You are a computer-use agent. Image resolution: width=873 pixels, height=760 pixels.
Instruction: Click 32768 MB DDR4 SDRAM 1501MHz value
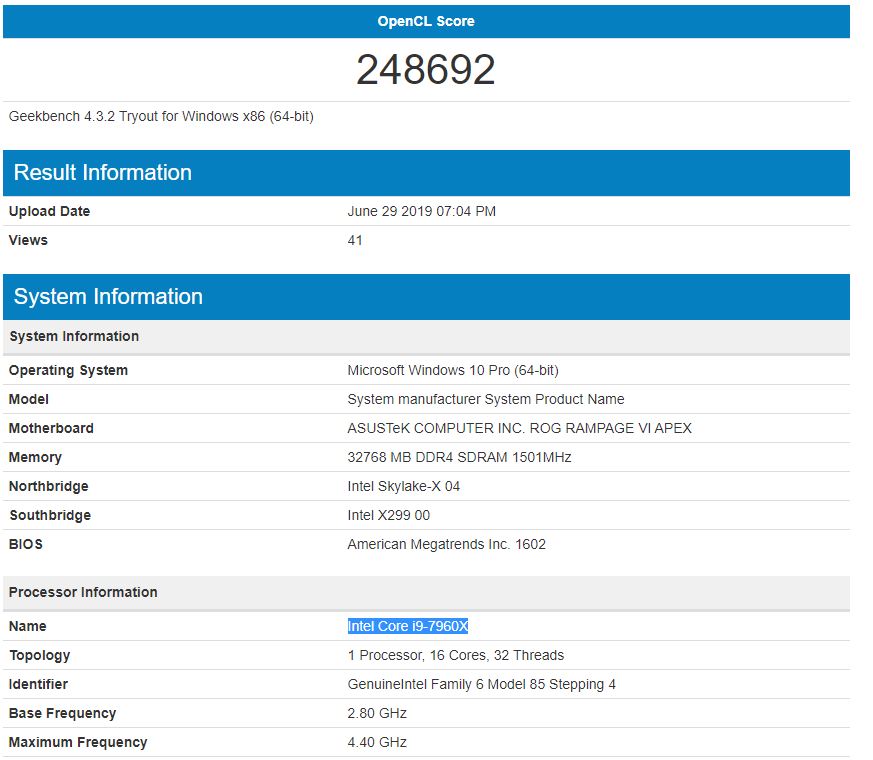(459, 457)
